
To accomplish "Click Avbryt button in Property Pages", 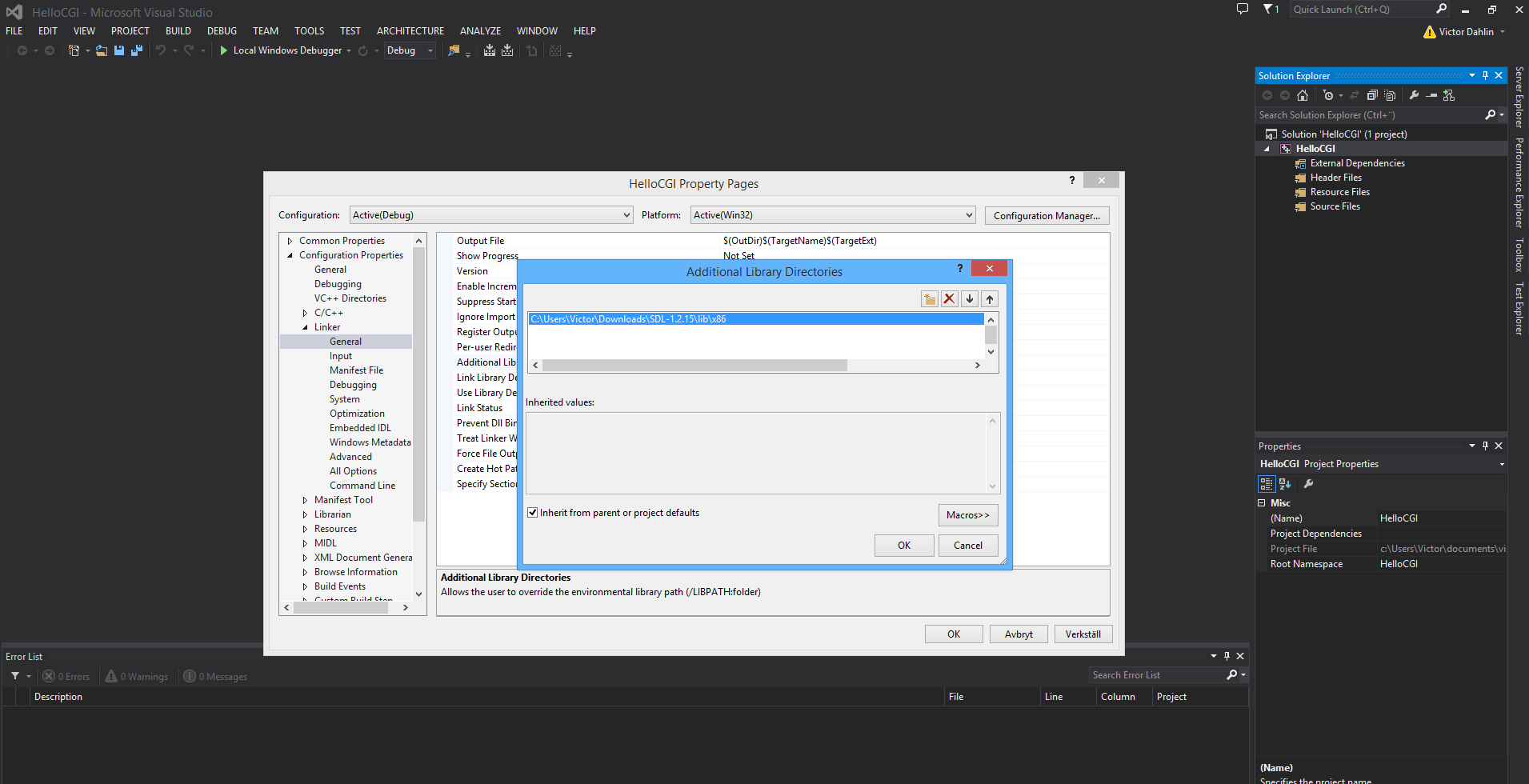I will click(x=1019, y=634).
